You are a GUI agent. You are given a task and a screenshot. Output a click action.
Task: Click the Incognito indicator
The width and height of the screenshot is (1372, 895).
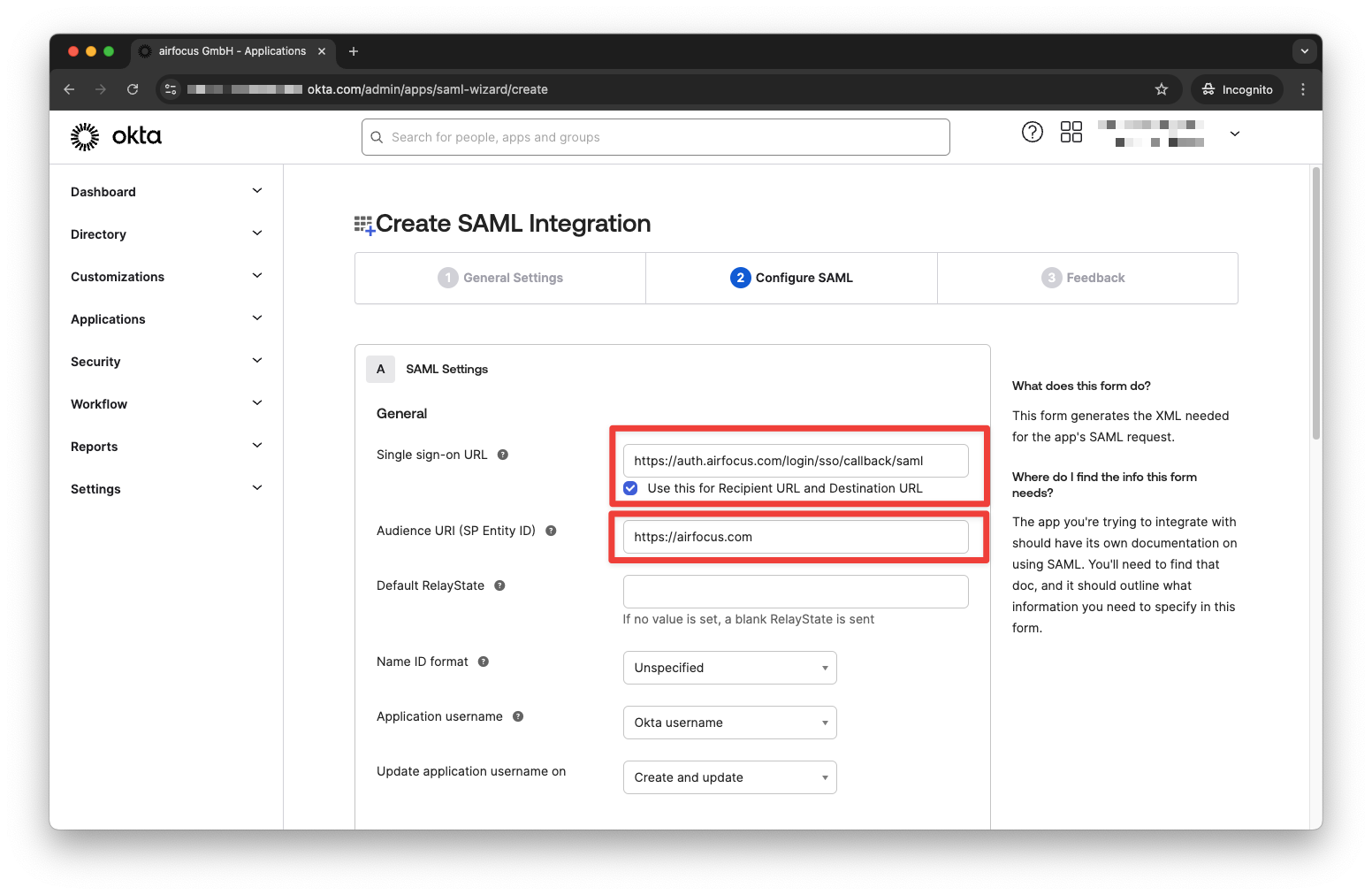coord(1237,89)
